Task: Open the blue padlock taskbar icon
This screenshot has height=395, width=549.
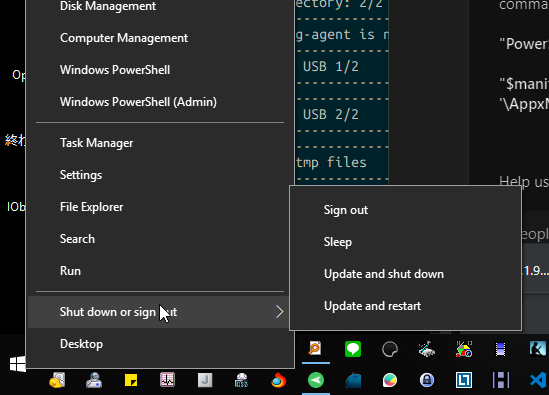Action: [x=427, y=380]
